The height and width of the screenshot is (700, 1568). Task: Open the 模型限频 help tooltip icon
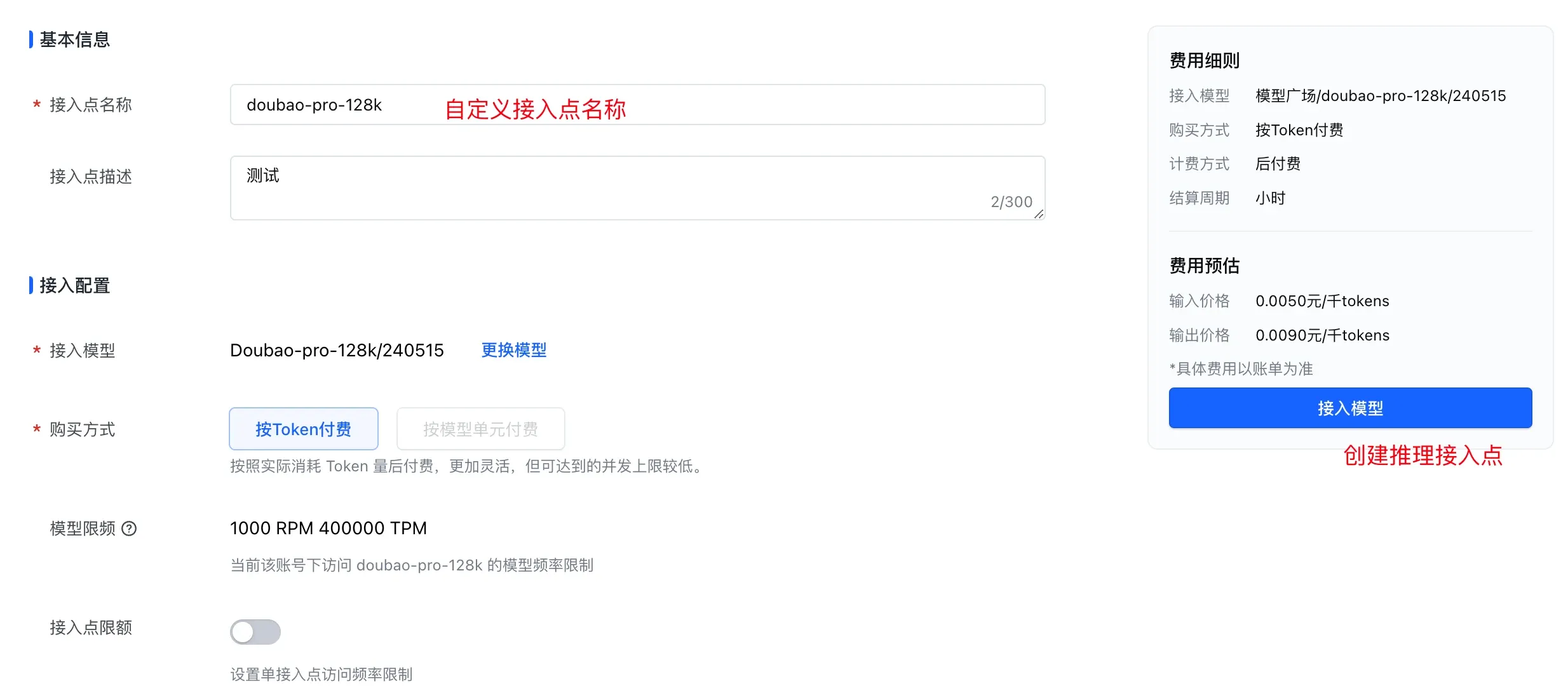130,528
